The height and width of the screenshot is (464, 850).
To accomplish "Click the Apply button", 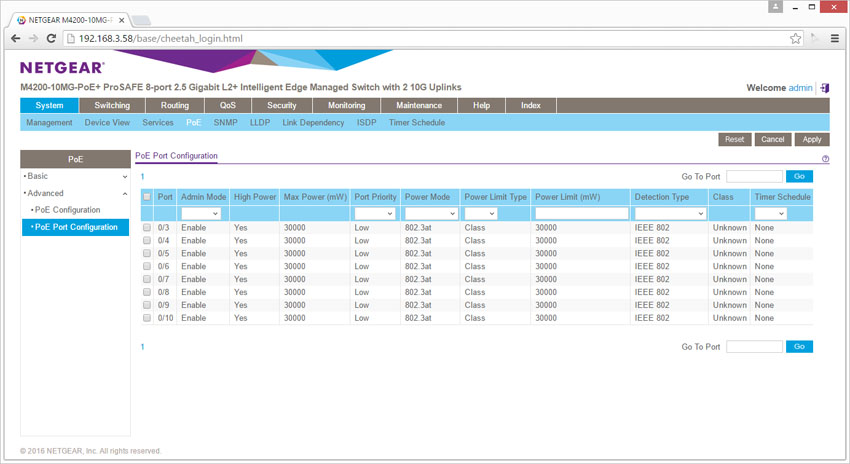I will point(812,139).
